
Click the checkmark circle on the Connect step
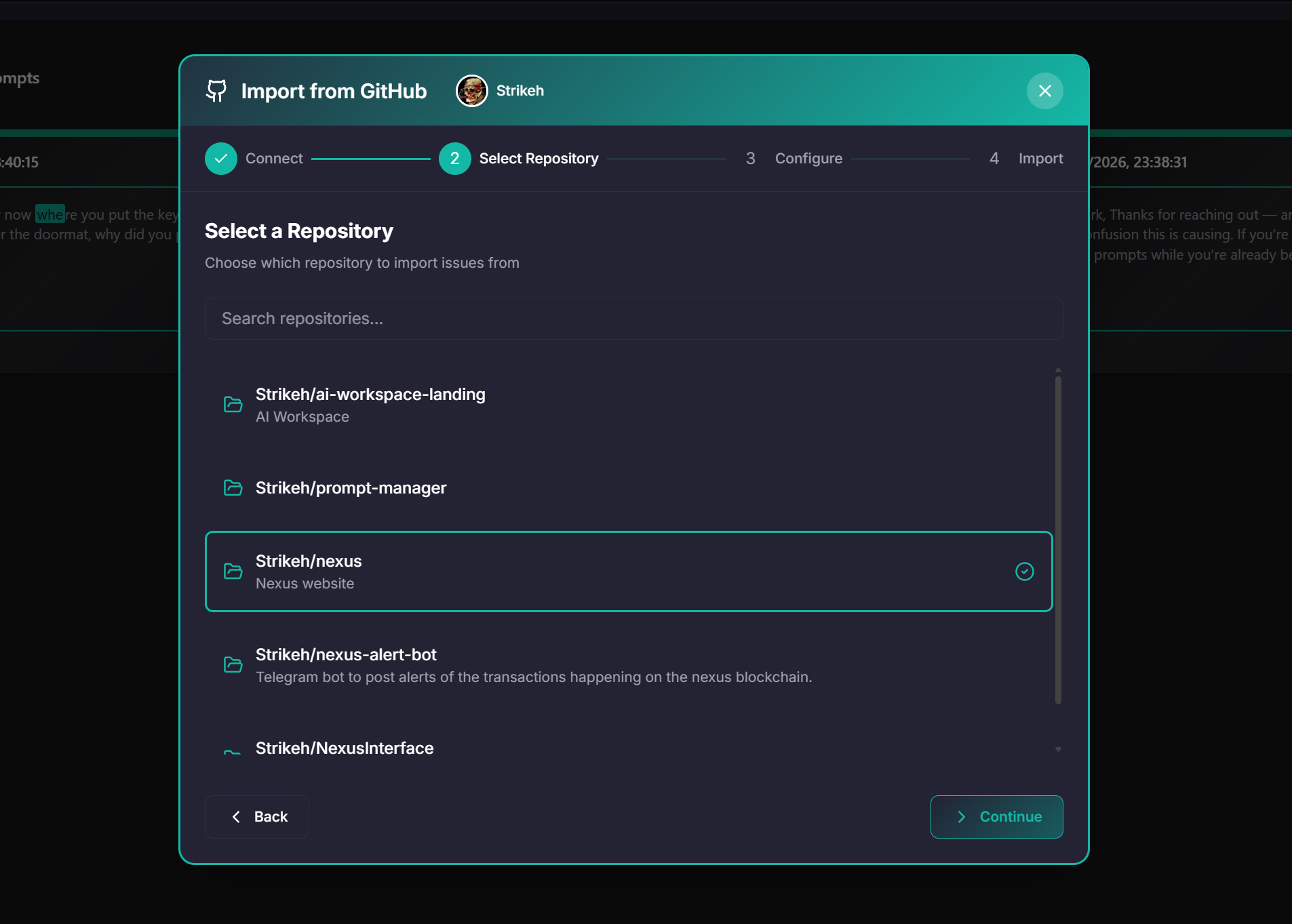pos(220,158)
